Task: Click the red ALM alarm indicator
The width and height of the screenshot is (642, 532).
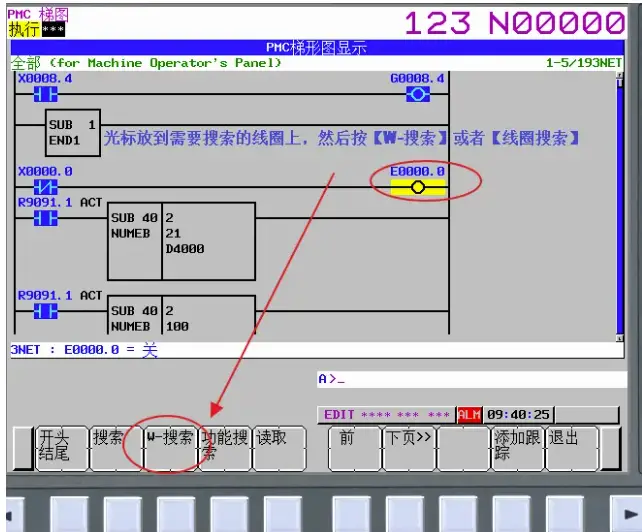Action: 469,415
